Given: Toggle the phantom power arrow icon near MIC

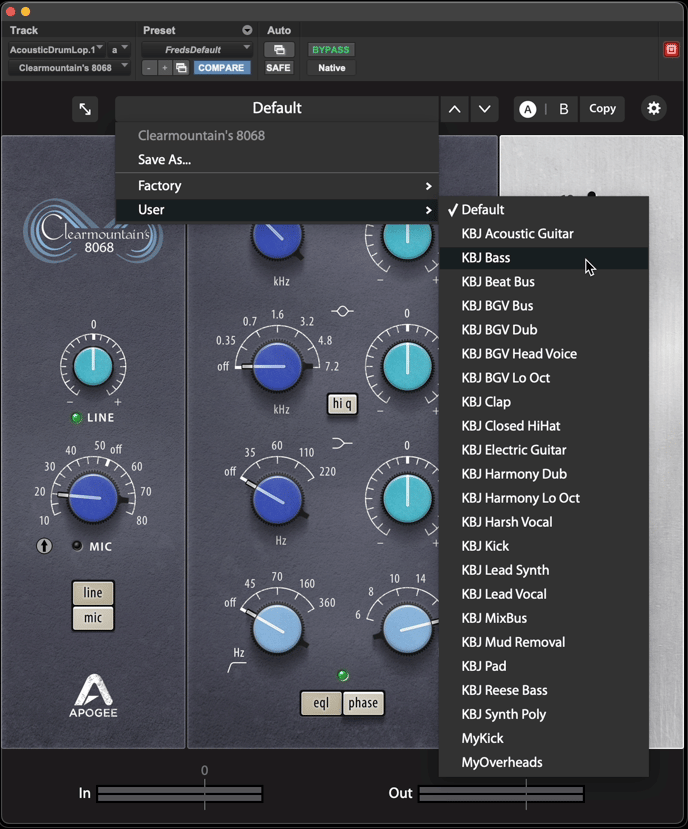Looking at the screenshot, I should click(x=44, y=546).
